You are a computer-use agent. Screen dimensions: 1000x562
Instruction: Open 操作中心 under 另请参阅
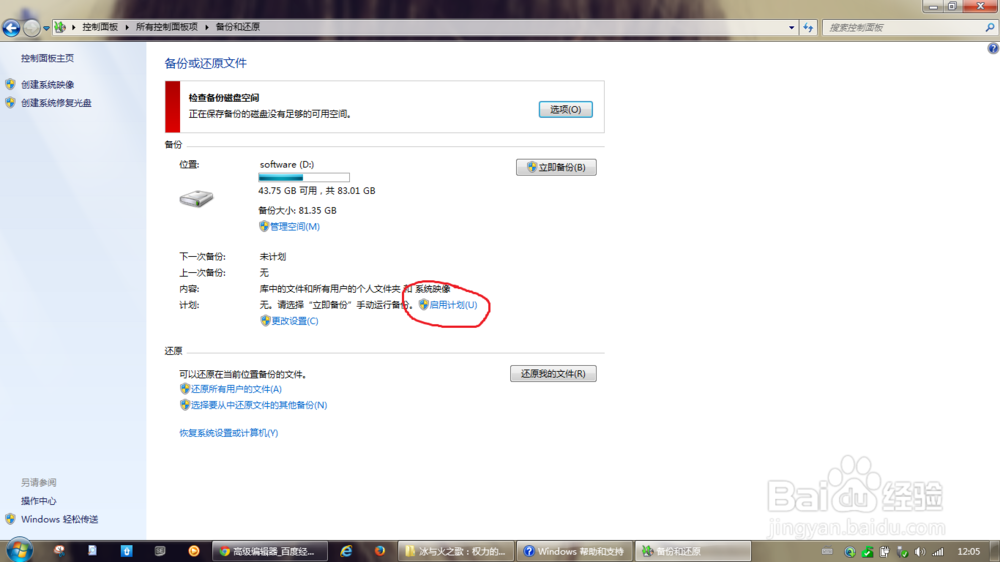pos(38,501)
